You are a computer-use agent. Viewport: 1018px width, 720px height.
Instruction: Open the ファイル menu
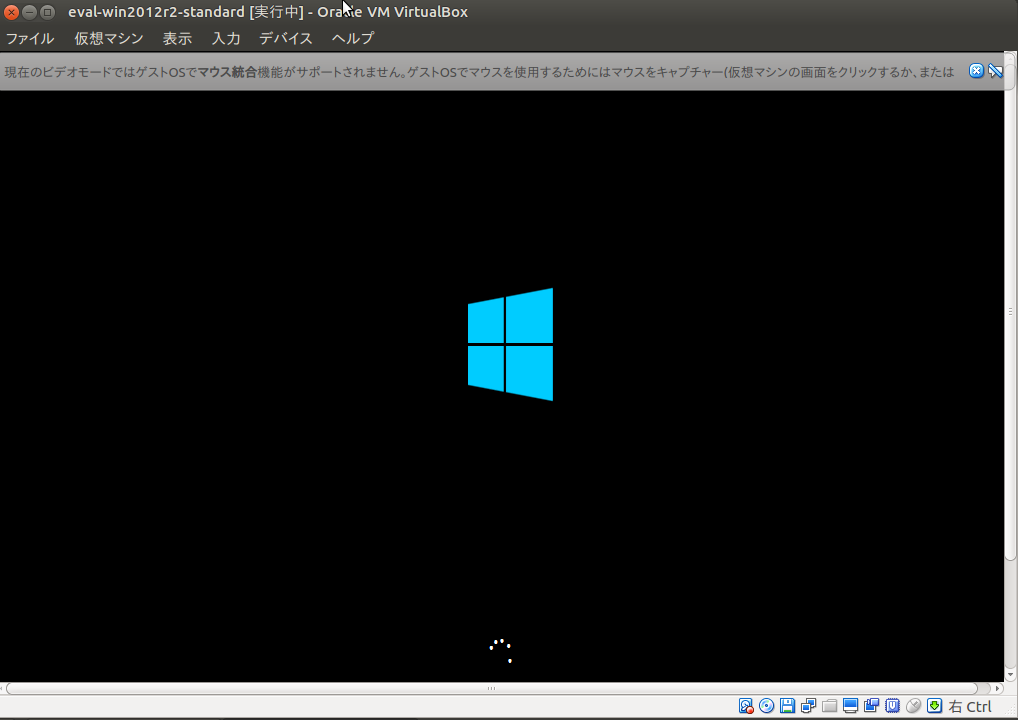[x=30, y=38]
